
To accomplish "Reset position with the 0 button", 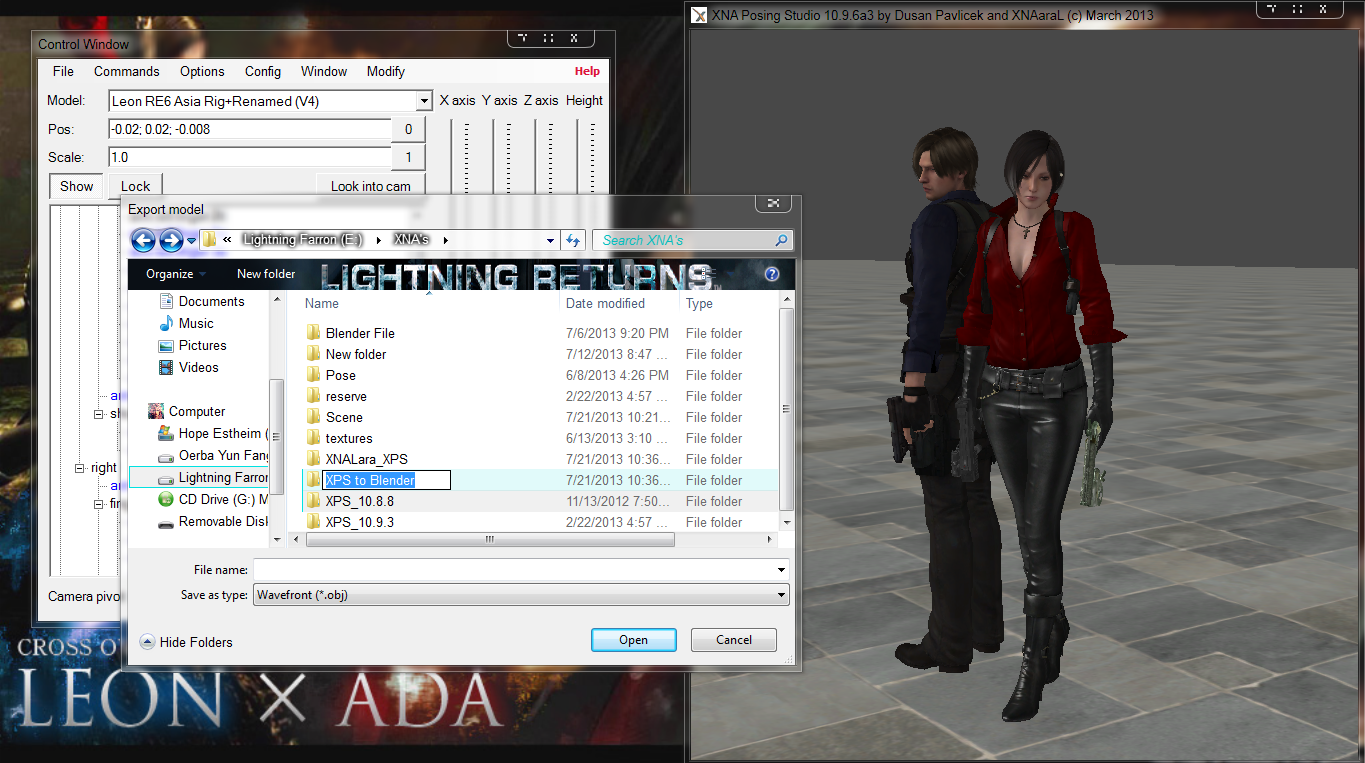I will [x=408, y=129].
